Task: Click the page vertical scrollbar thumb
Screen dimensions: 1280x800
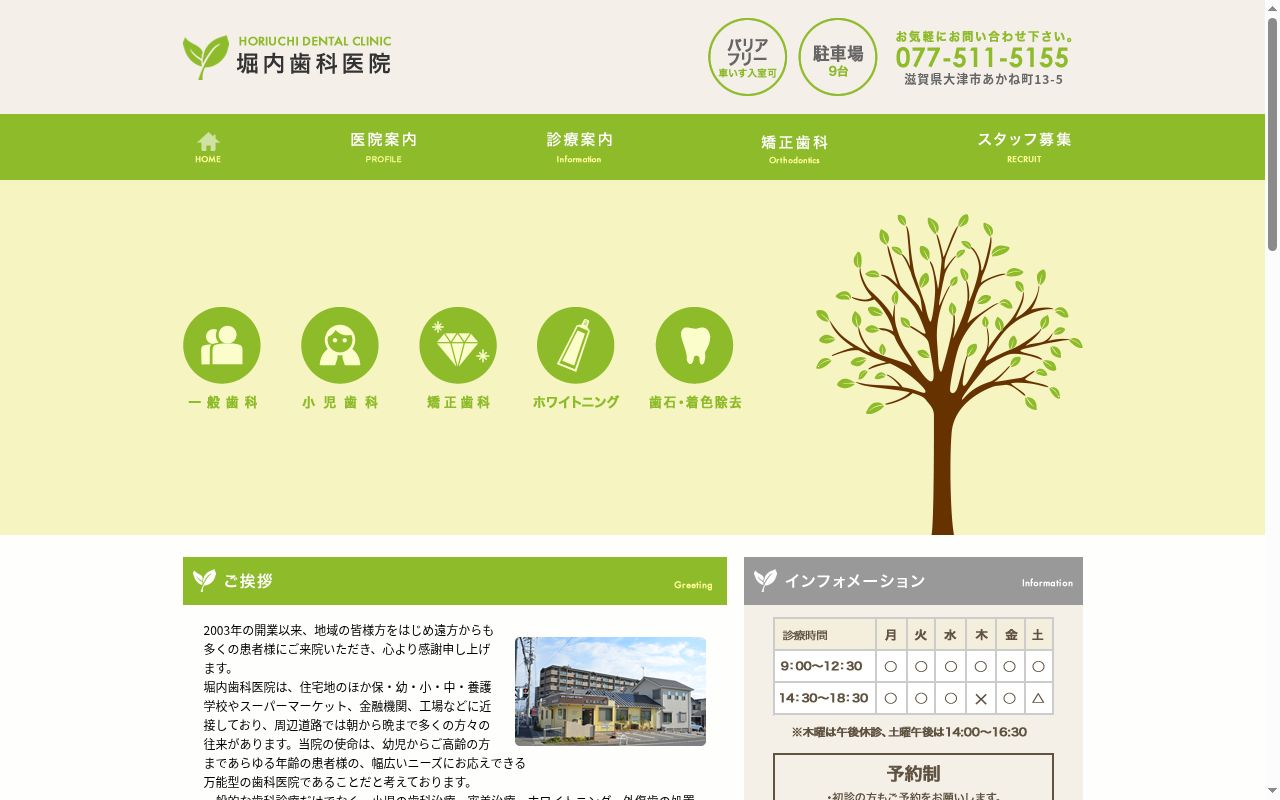Action: coord(1272,133)
